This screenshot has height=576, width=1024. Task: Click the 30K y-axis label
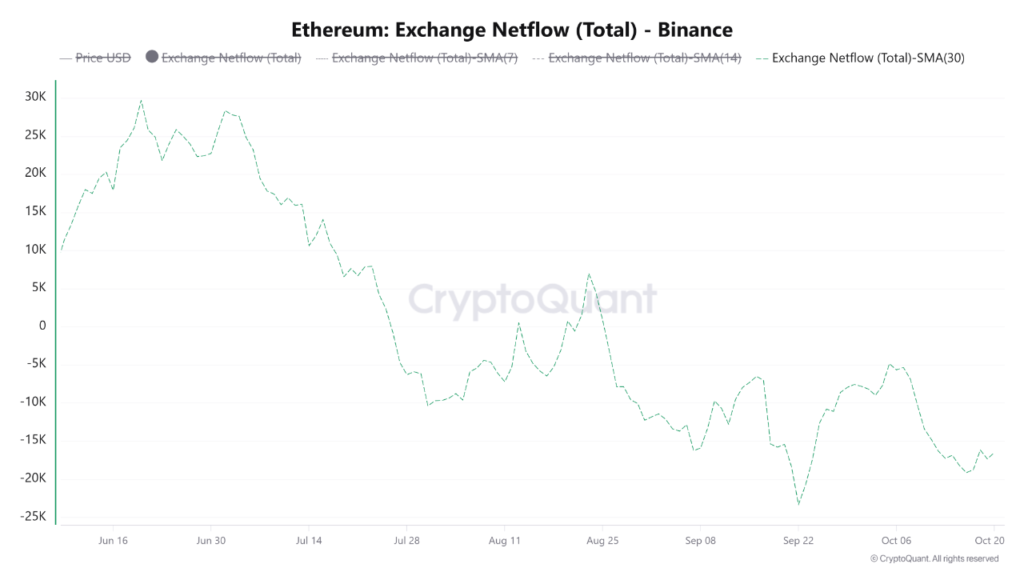click(36, 97)
